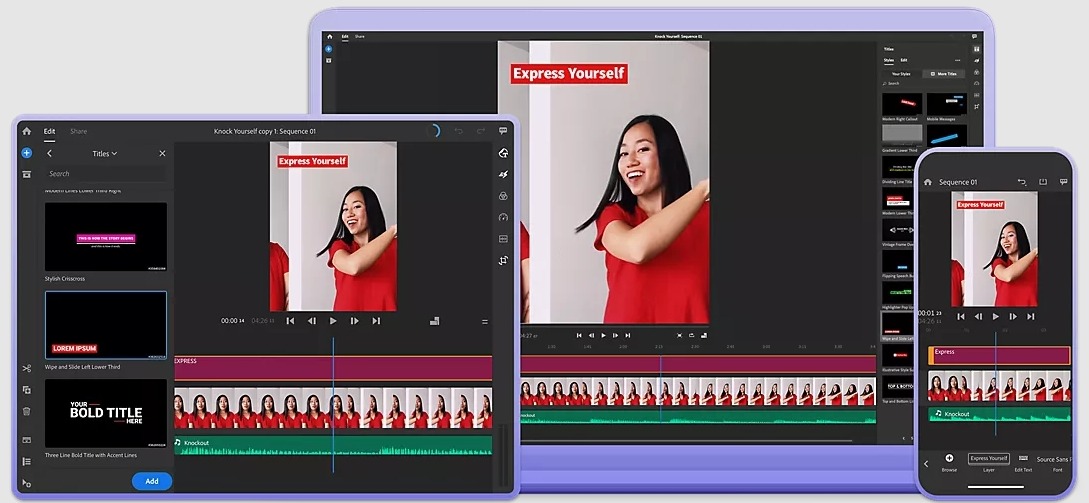This screenshot has width=1089, height=503.
Task: Click the Duplicate clip icon on tablet sidebar
Action: pos(26,390)
